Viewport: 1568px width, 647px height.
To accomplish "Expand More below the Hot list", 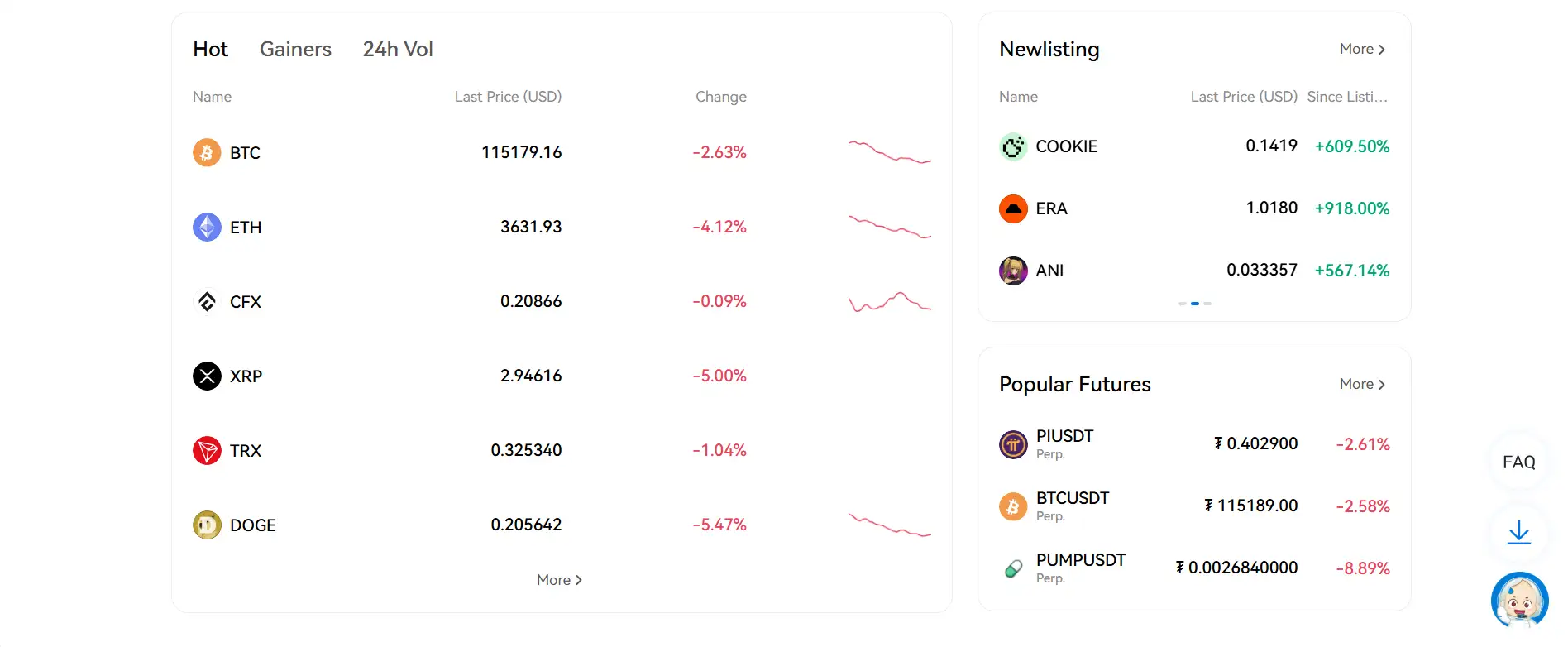I will pyautogui.click(x=559, y=580).
